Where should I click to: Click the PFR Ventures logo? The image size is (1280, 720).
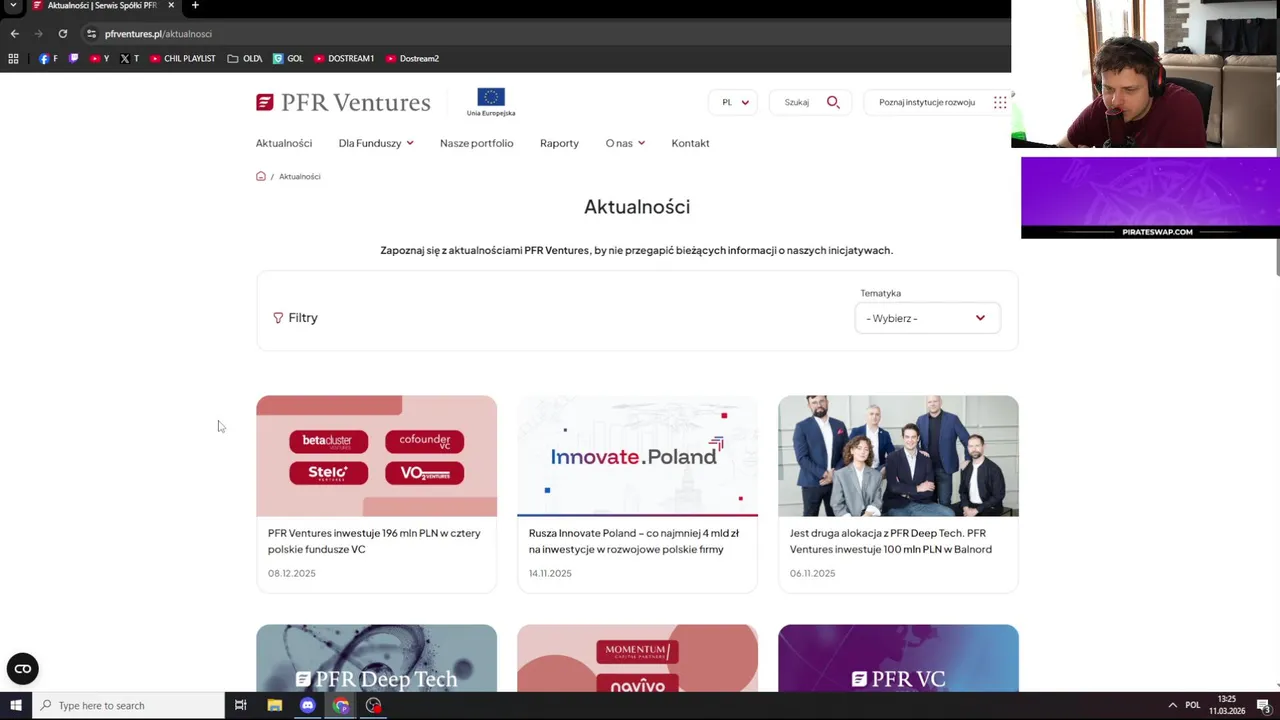tap(343, 102)
